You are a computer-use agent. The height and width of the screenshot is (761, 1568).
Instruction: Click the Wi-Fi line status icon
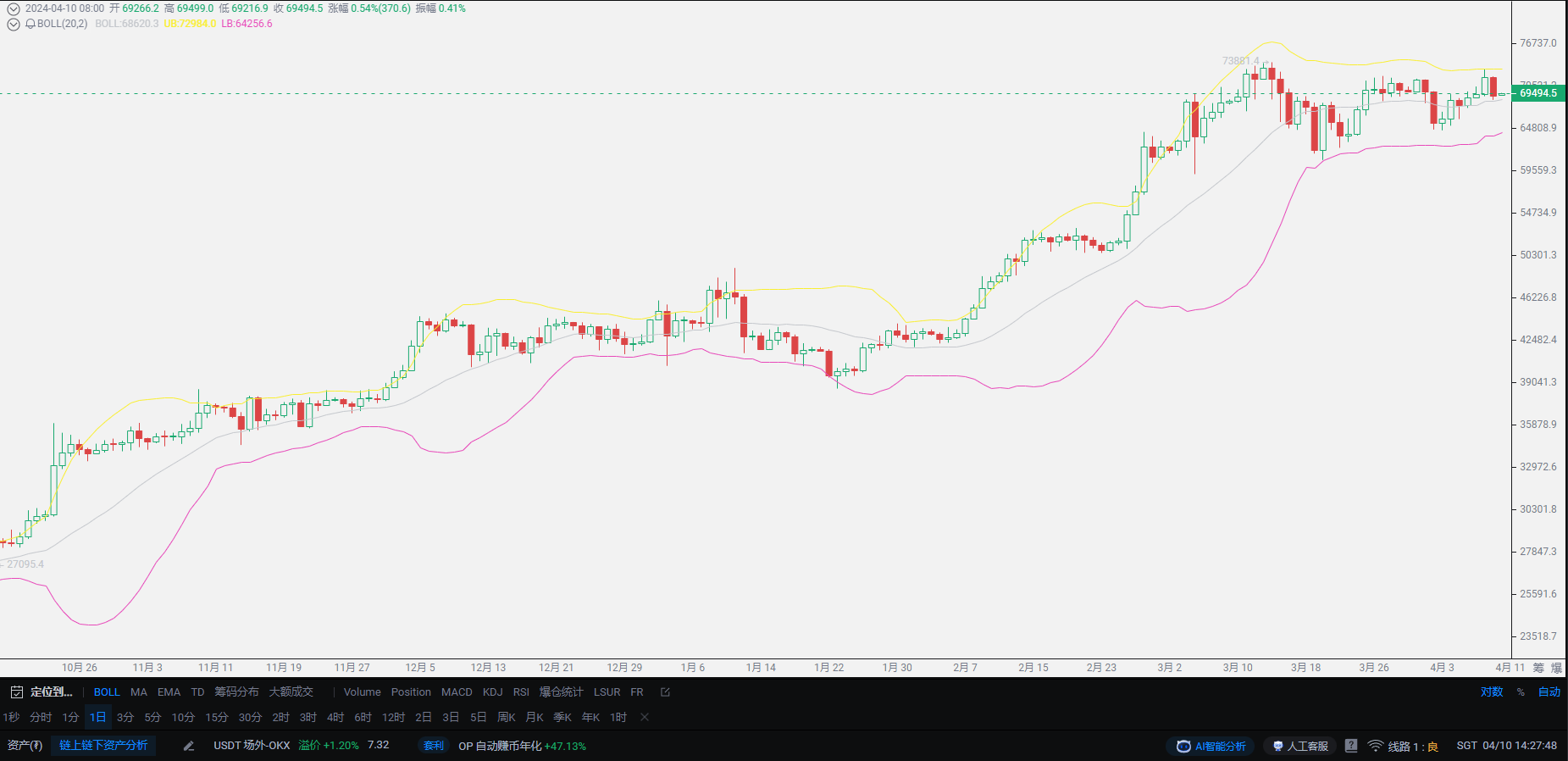pos(1376,746)
